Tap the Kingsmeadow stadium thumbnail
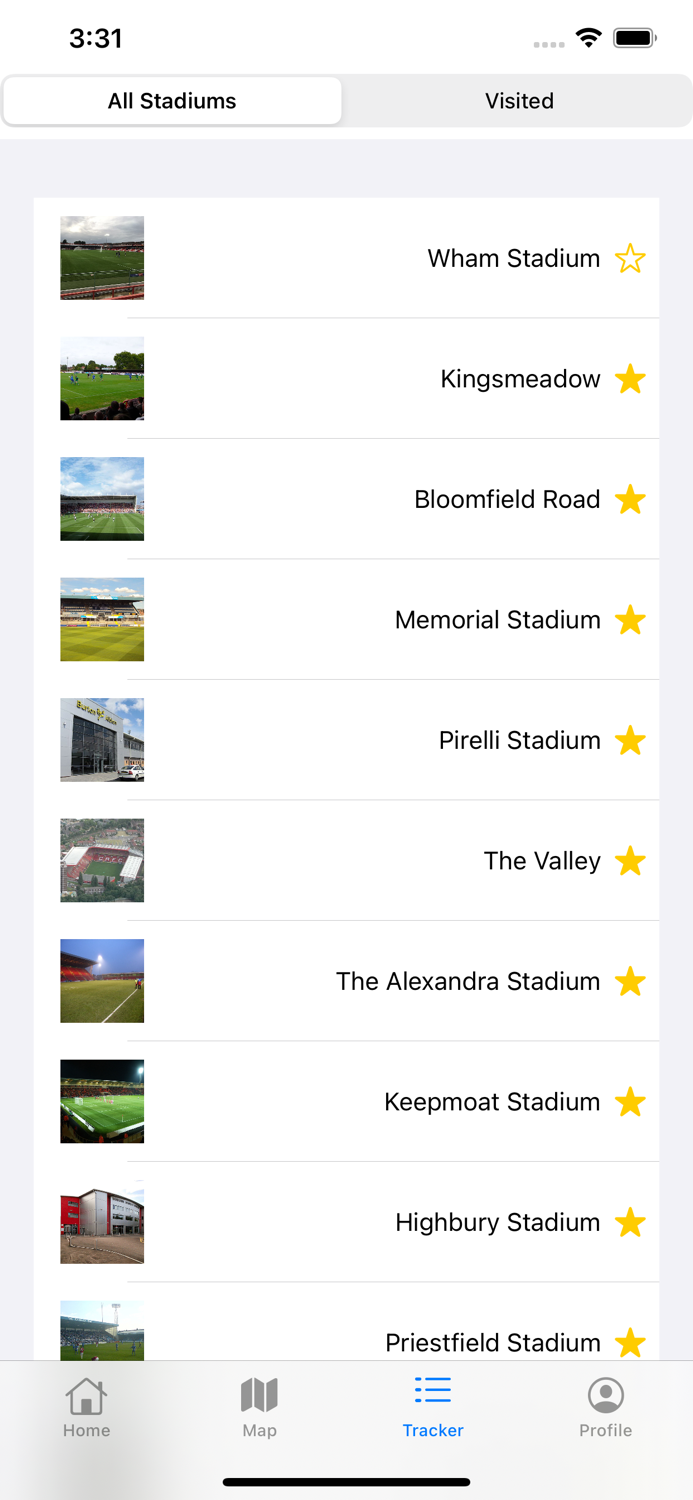The height and width of the screenshot is (1500, 693). pos(101,378)
